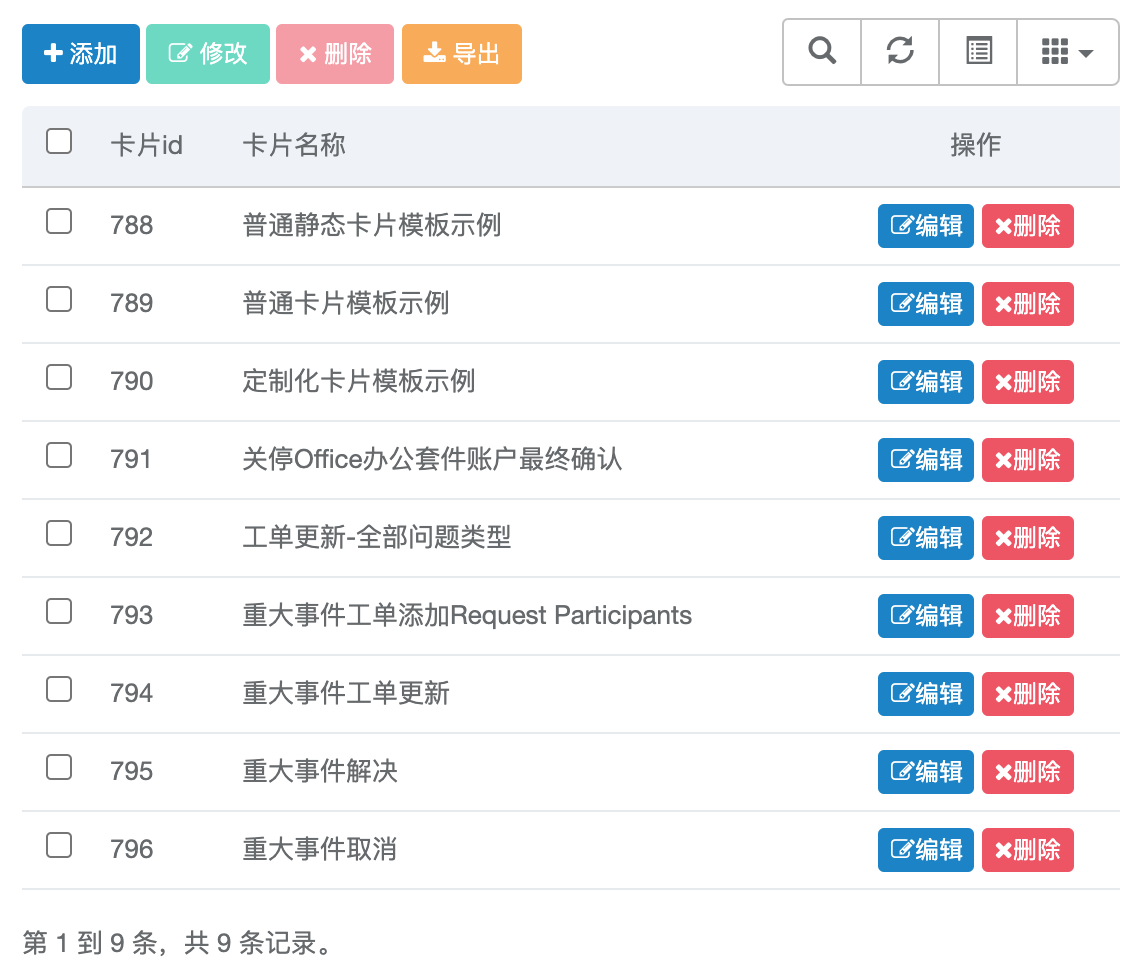This screenshot has width=1132, height=978.
Task: Edit card 789 with 编辑 button
Action: tap(925, 304)
